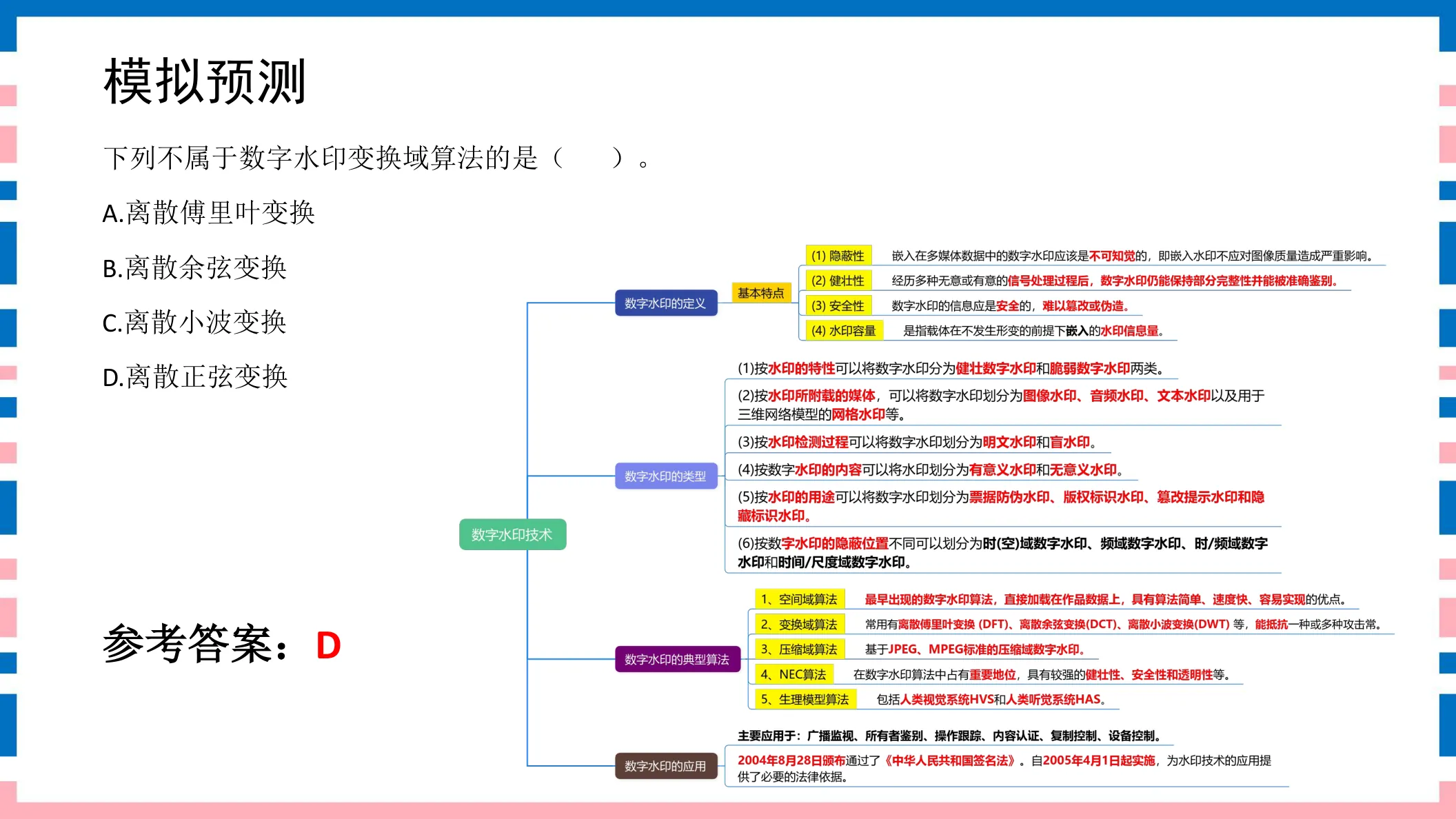Choose option B.离散余弦变换
Image resolution: width=1456 pixels, height=819 pixels.
point(194,267)
